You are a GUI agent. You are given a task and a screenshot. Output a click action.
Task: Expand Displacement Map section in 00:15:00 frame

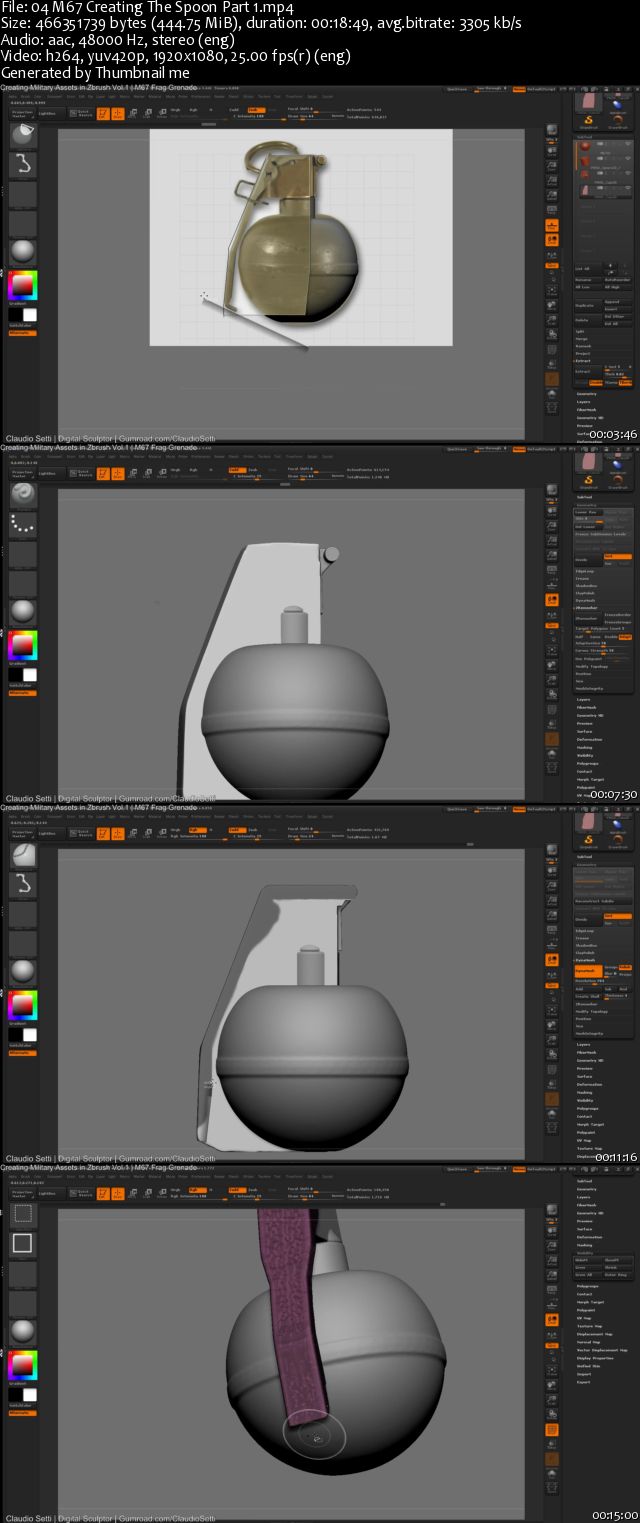click(x=594, y=1334)
